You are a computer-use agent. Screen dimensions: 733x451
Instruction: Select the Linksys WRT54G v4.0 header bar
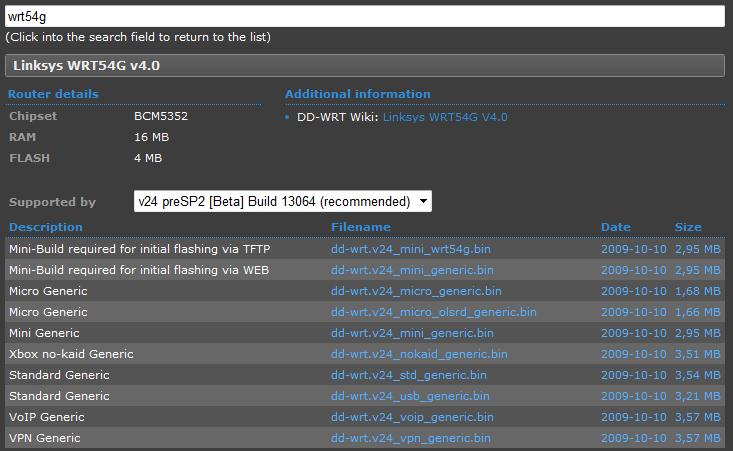click(365, 65)
